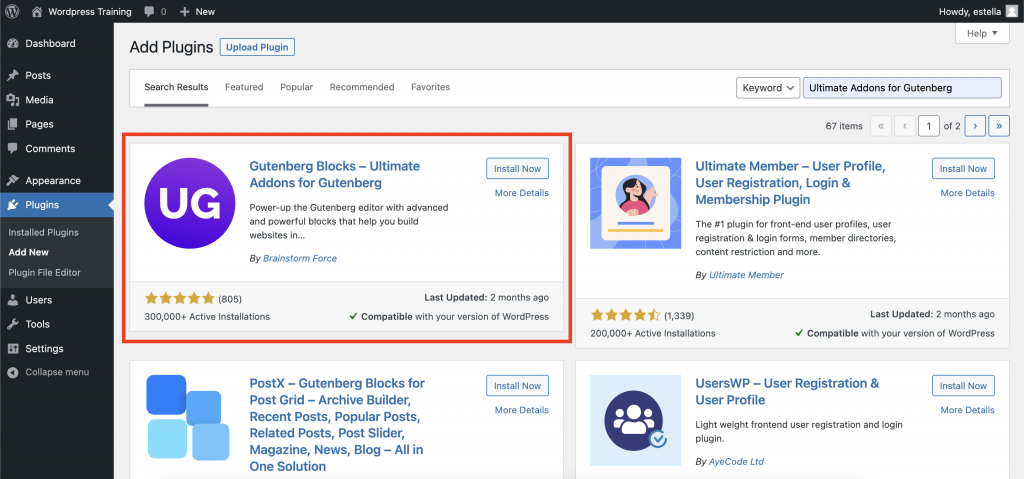The image size is (1024, 479).
Task: Open UsersWP plugin title link
Action: tap(787, 391)
